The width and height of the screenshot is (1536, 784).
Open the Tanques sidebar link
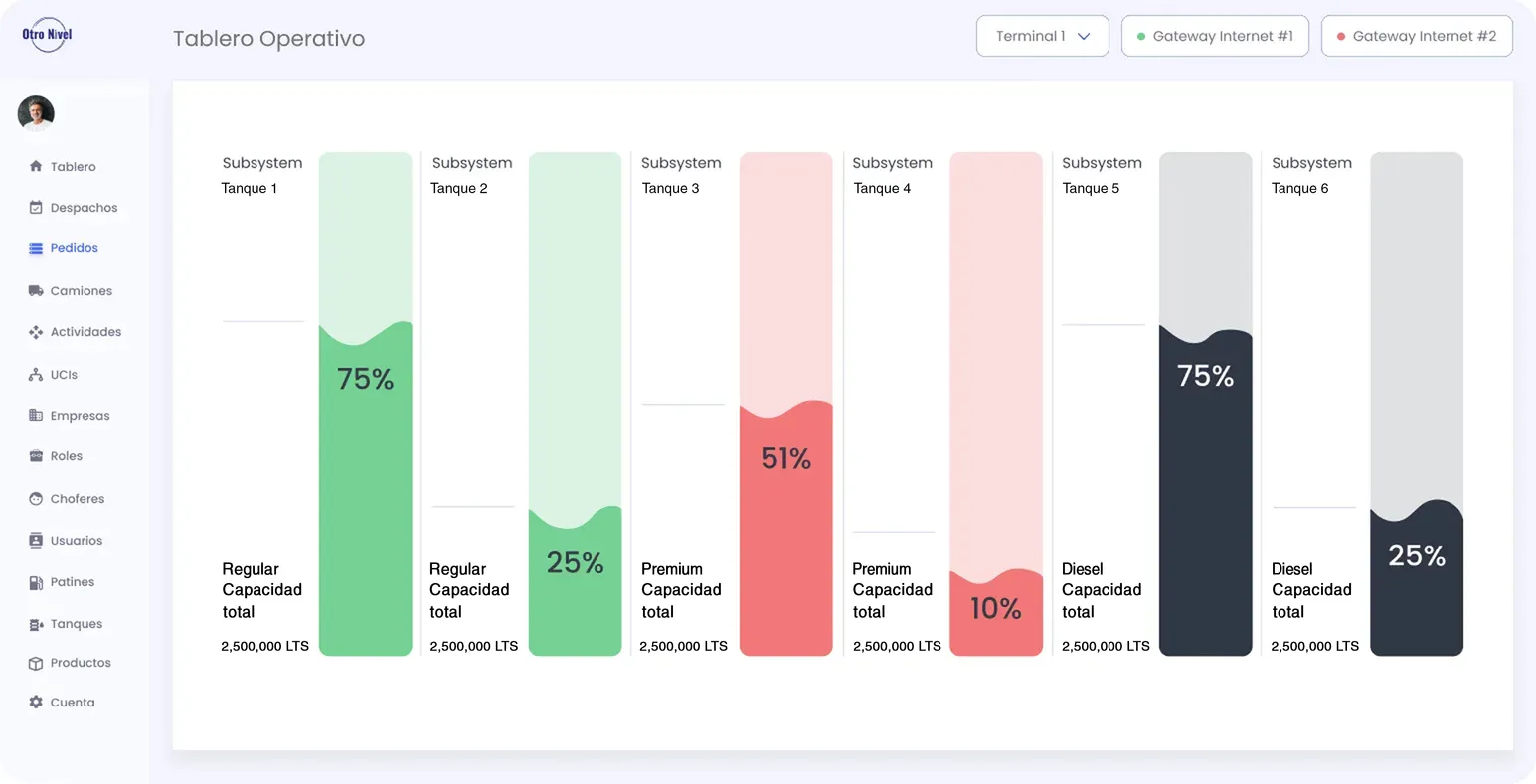point(76,624)
